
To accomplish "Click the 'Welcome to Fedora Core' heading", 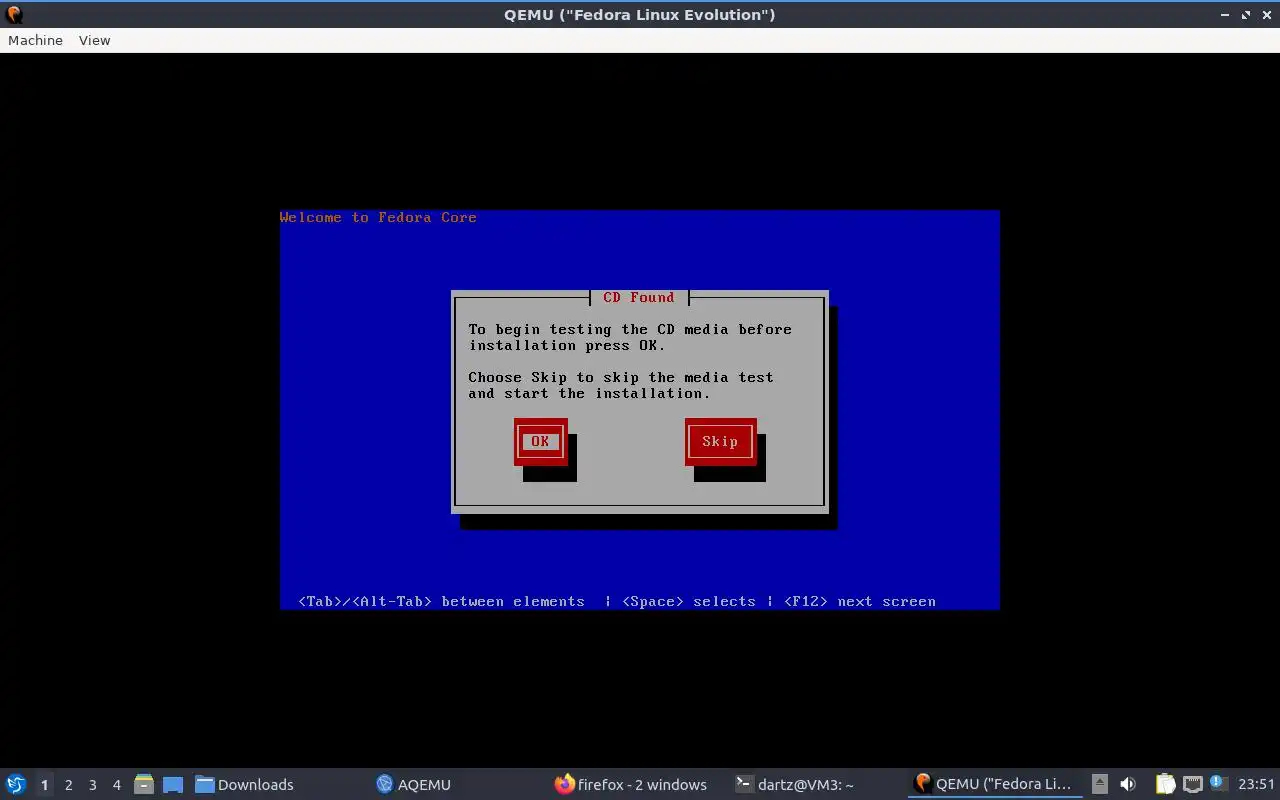I will 378,217.
